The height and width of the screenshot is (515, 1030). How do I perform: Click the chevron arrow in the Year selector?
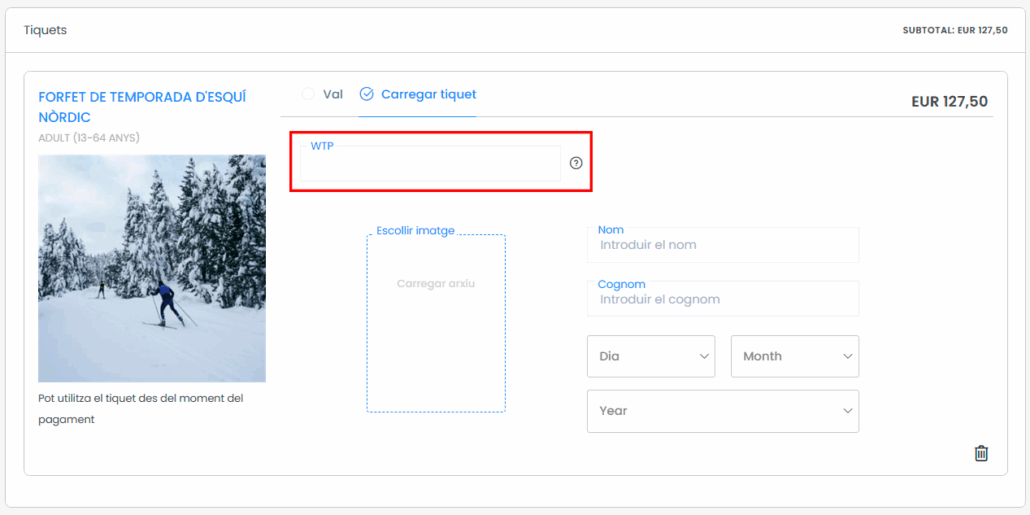848,411
